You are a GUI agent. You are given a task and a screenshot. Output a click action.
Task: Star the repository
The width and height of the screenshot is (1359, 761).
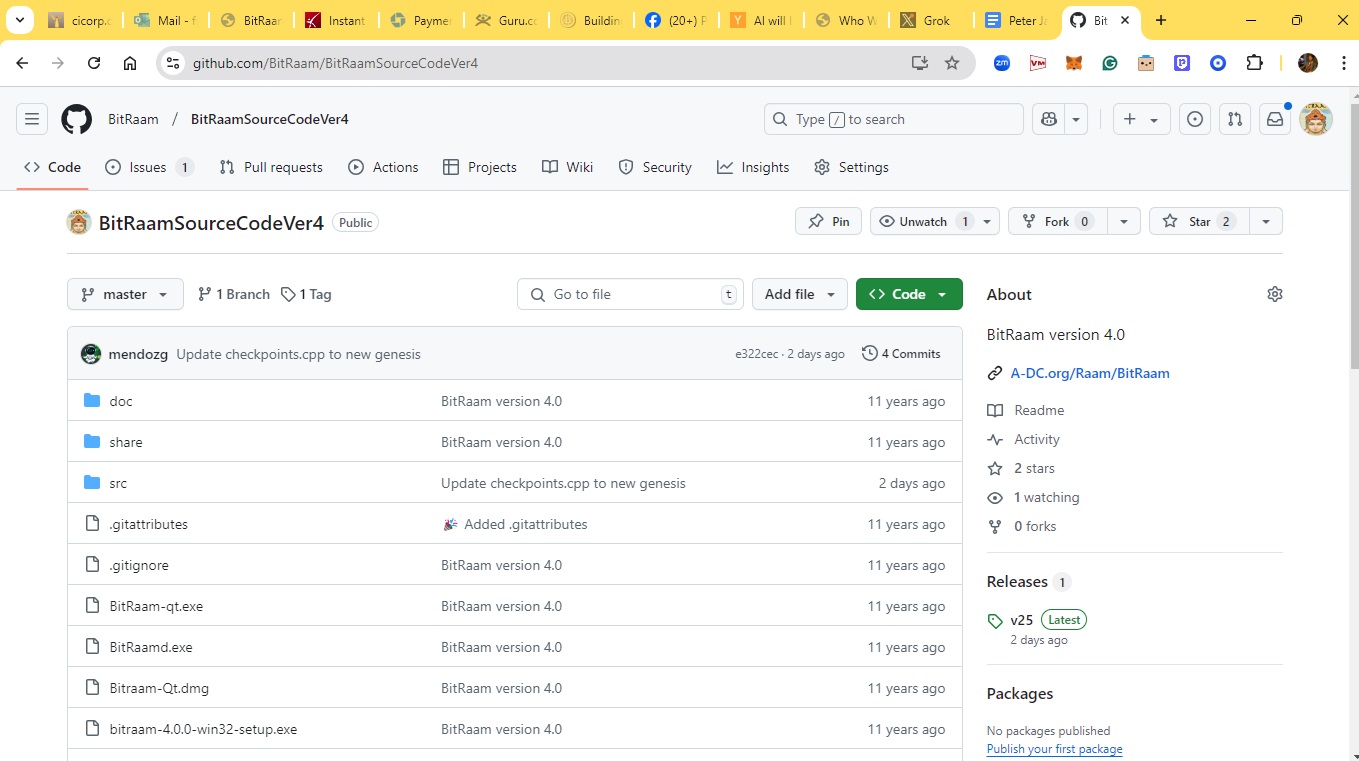(x=1199, y=222)
